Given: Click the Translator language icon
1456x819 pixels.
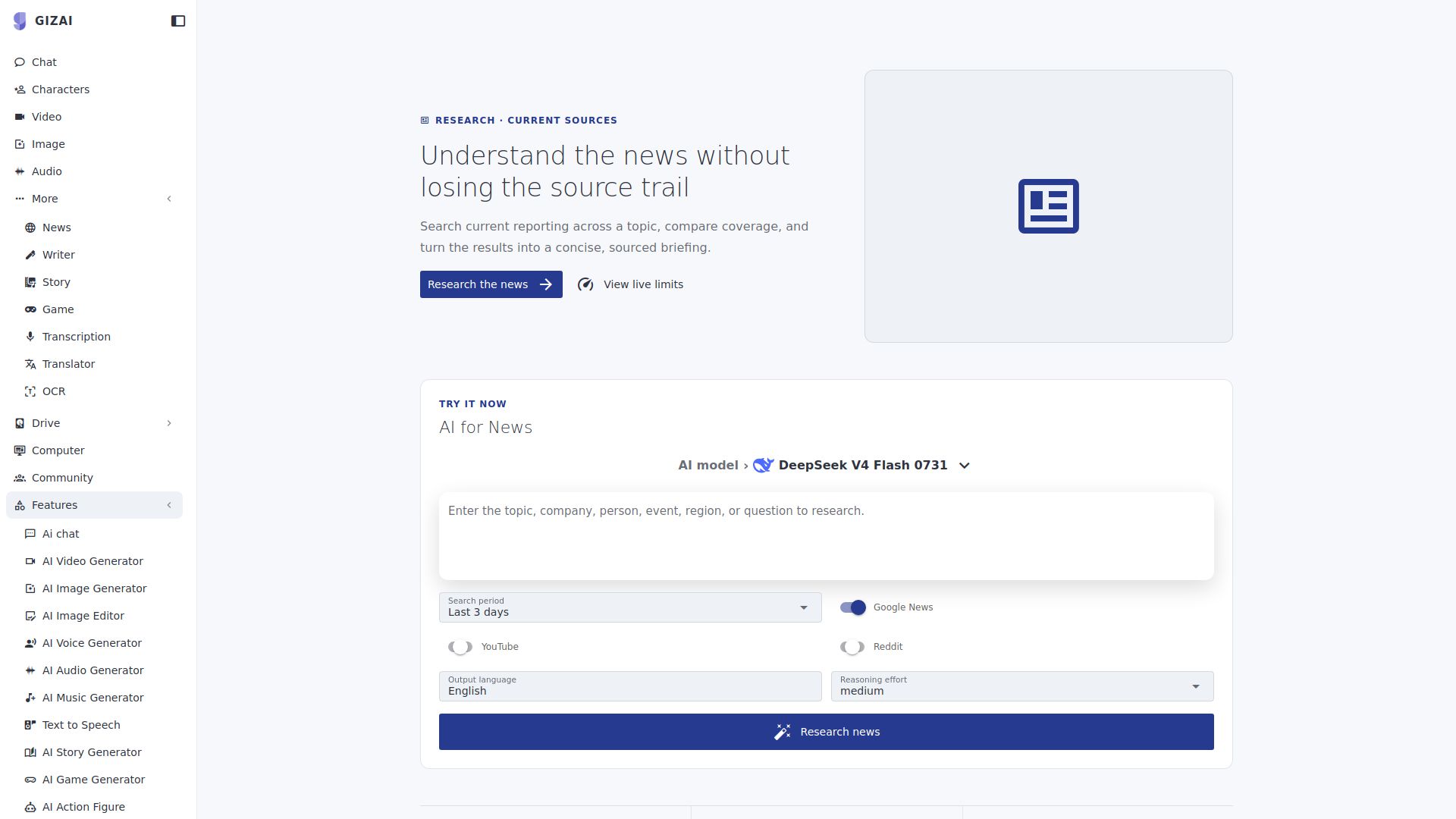Looking at the screenshot, I should point(30,364).
